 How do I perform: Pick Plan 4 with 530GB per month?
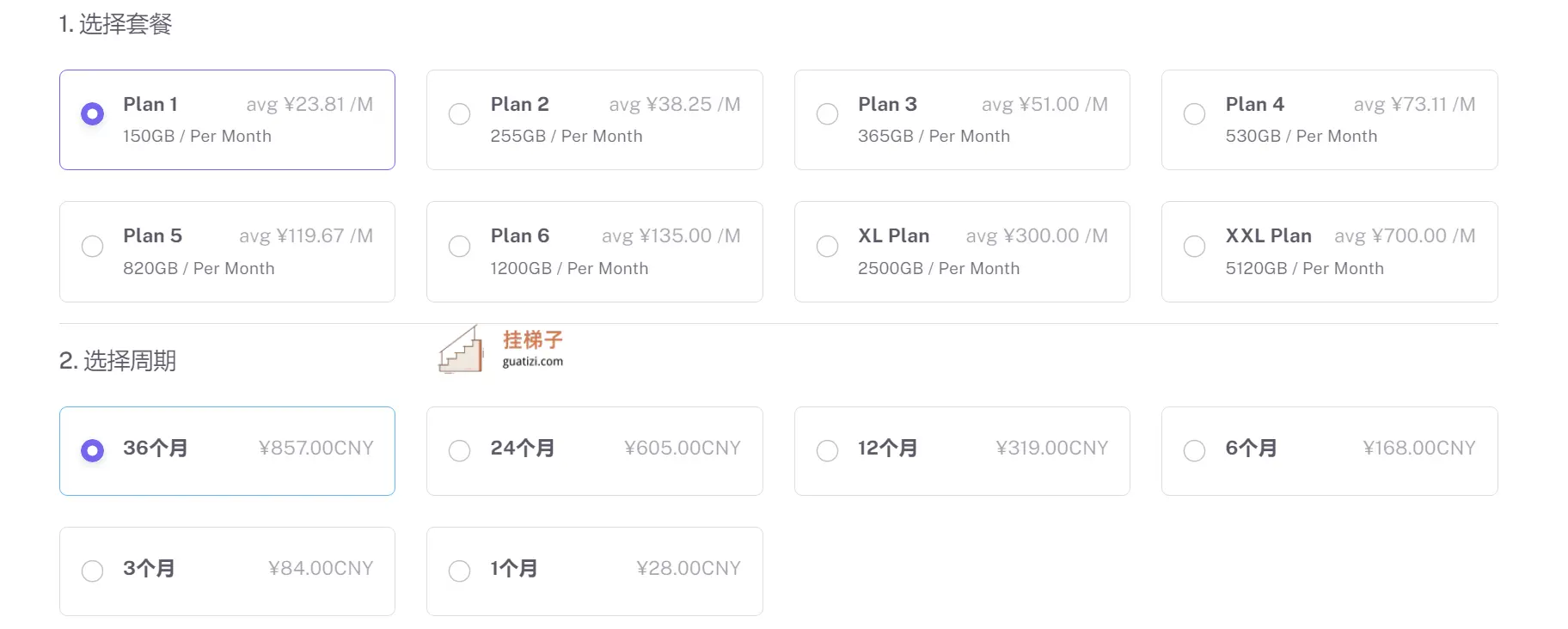click(1194, 113)
